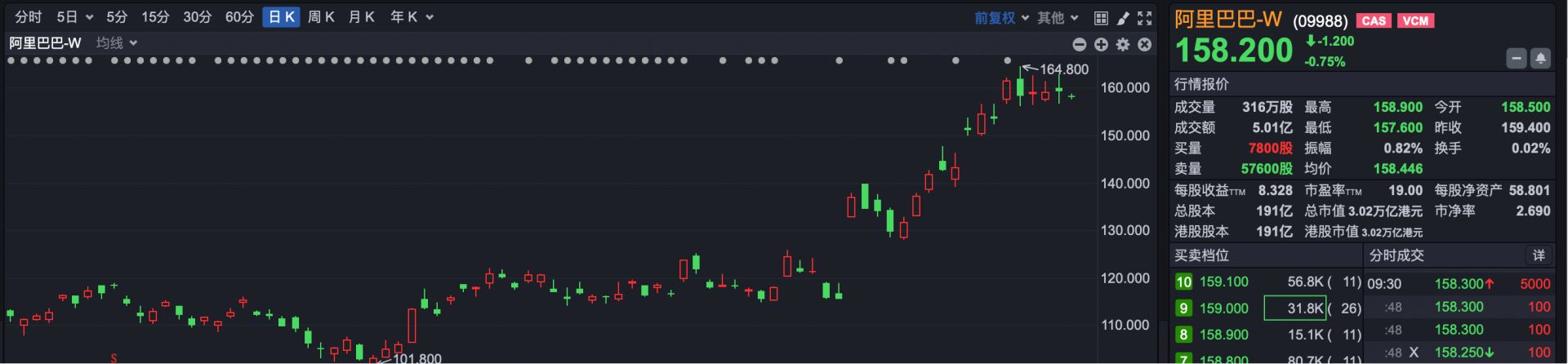Expand the 5日 period dropdown

pyautogui.click(x=74, y=17)
